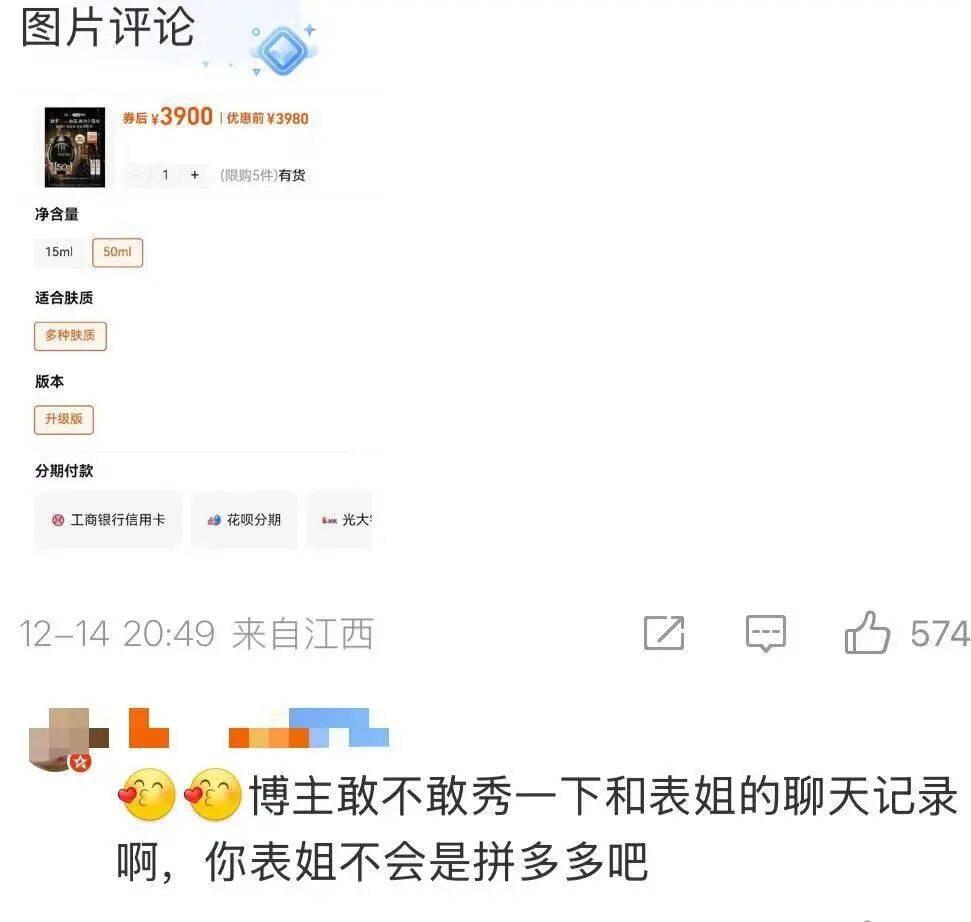Tap the share/forward icon
Image resolution: width=971 pixels, height=922 pixels.
point(664,633)
